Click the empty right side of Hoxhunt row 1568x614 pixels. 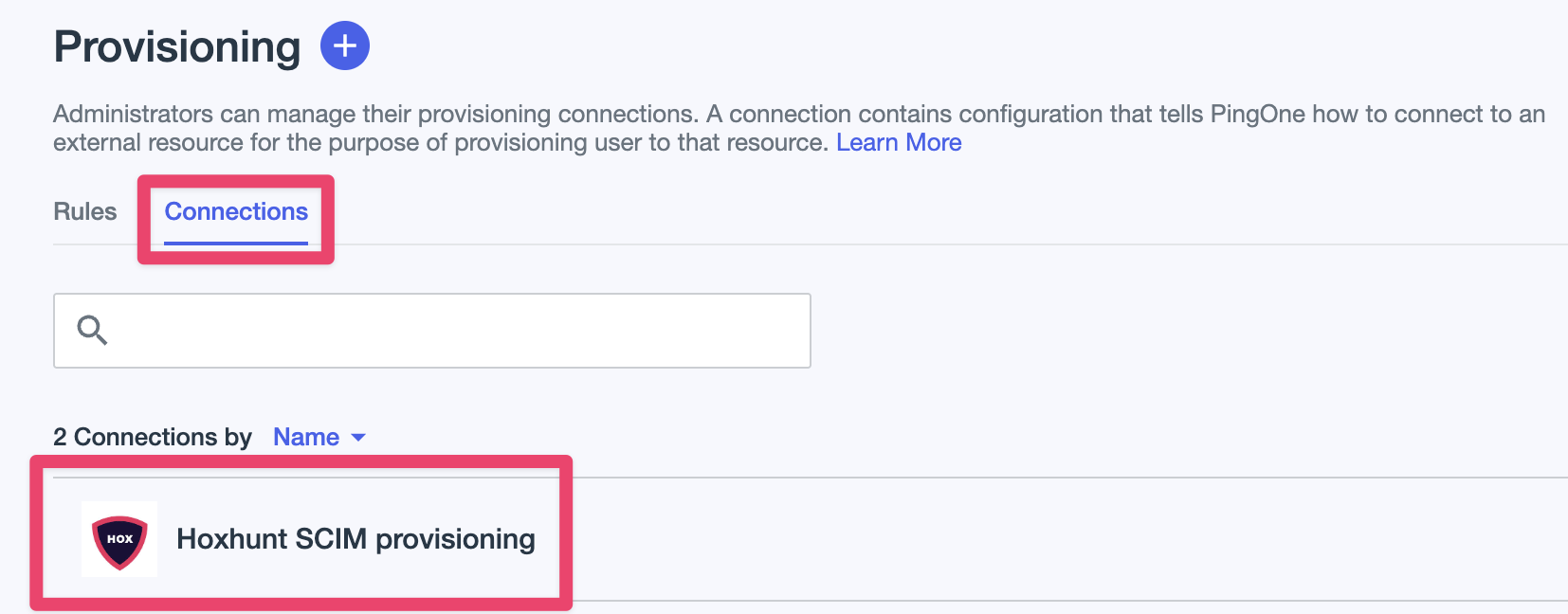coord(1043,539)
